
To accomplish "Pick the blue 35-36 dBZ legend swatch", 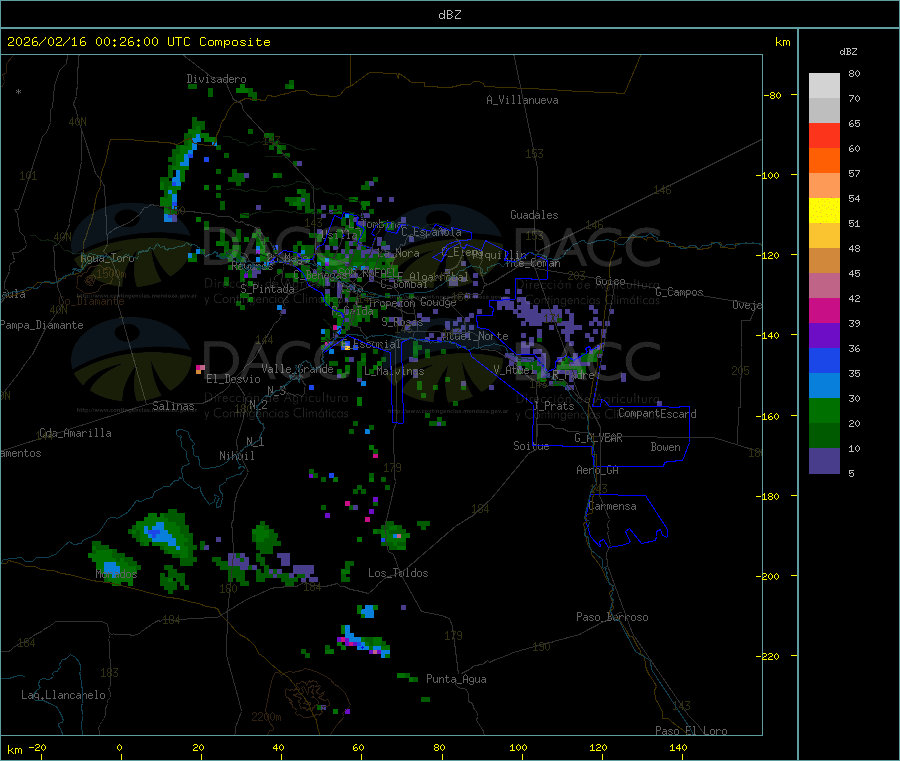I will pyautogui.click(x=824, y=360).
